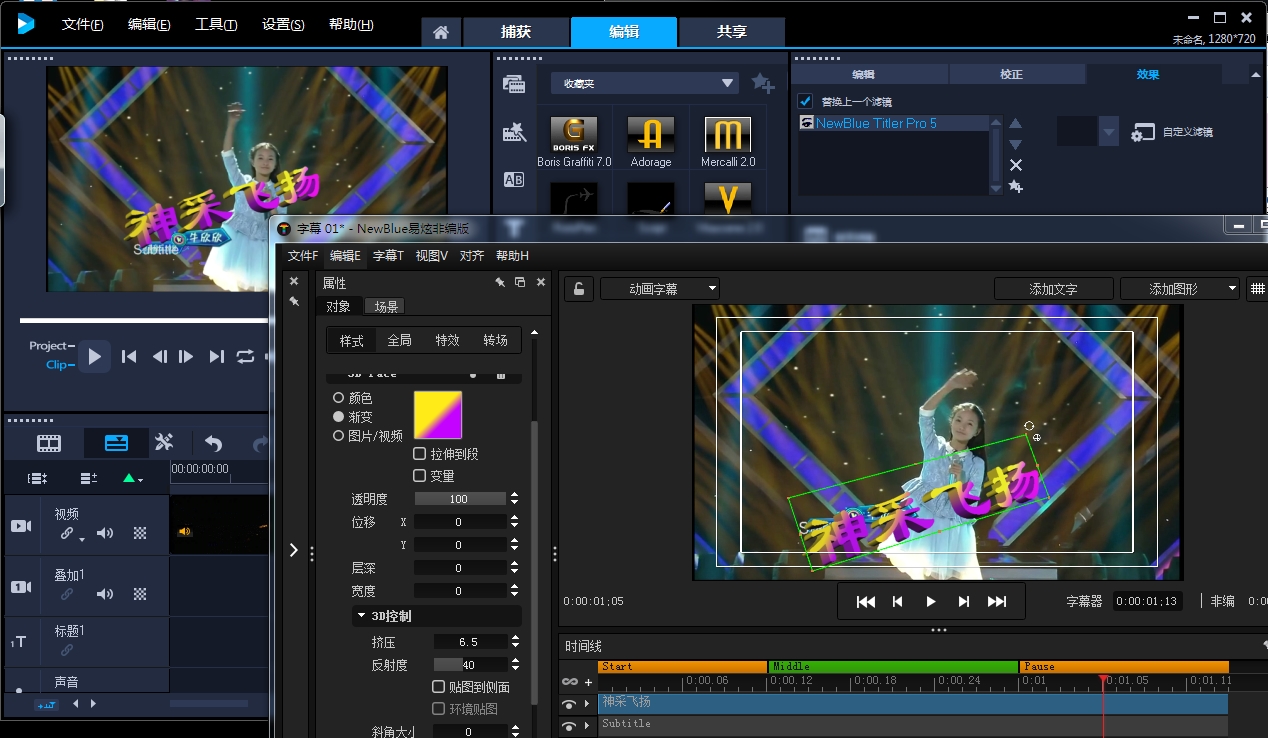Add filter to favorites star icon
The height and width of the screenshot is (738, 1268).
(x=762, y=83)
